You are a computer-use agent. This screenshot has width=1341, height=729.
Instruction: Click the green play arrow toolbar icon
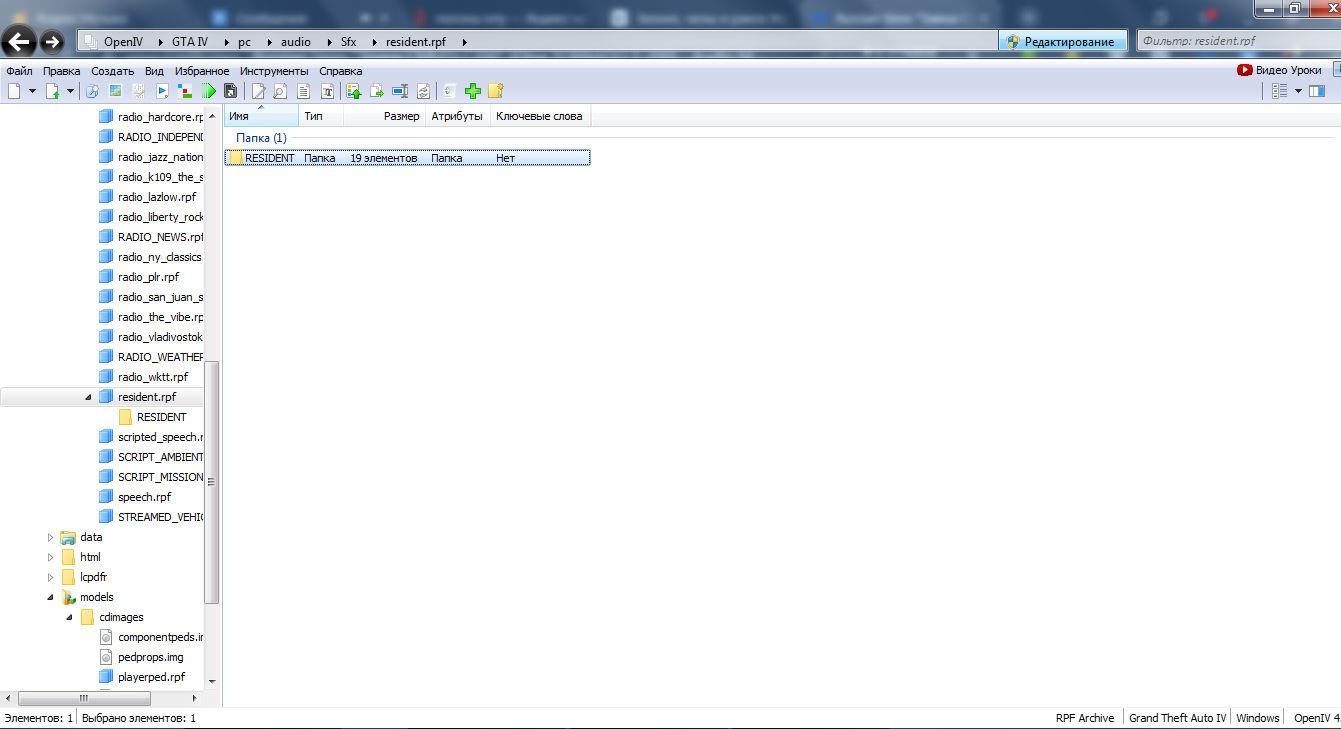coord(208,91)
